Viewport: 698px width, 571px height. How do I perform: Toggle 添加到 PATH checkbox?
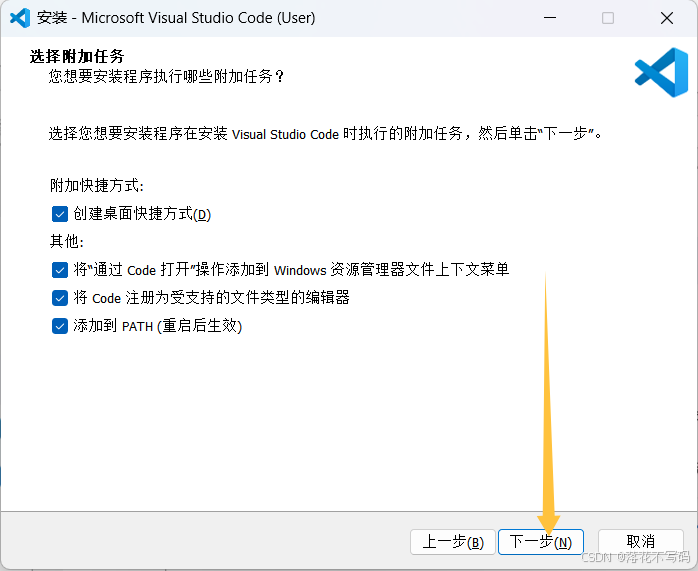click(60, 326)
